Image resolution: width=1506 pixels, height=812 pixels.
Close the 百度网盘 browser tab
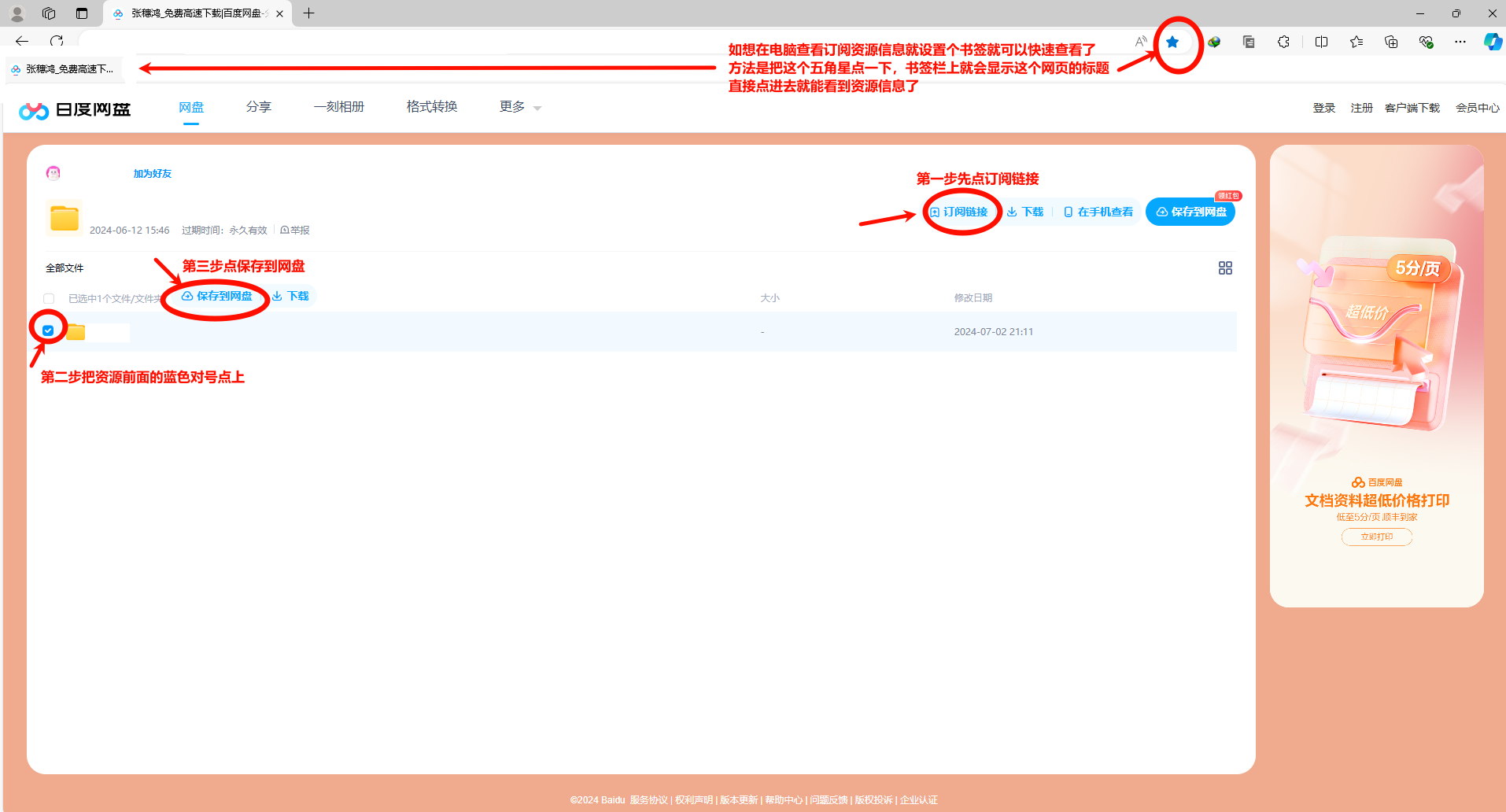click(279, 13)
